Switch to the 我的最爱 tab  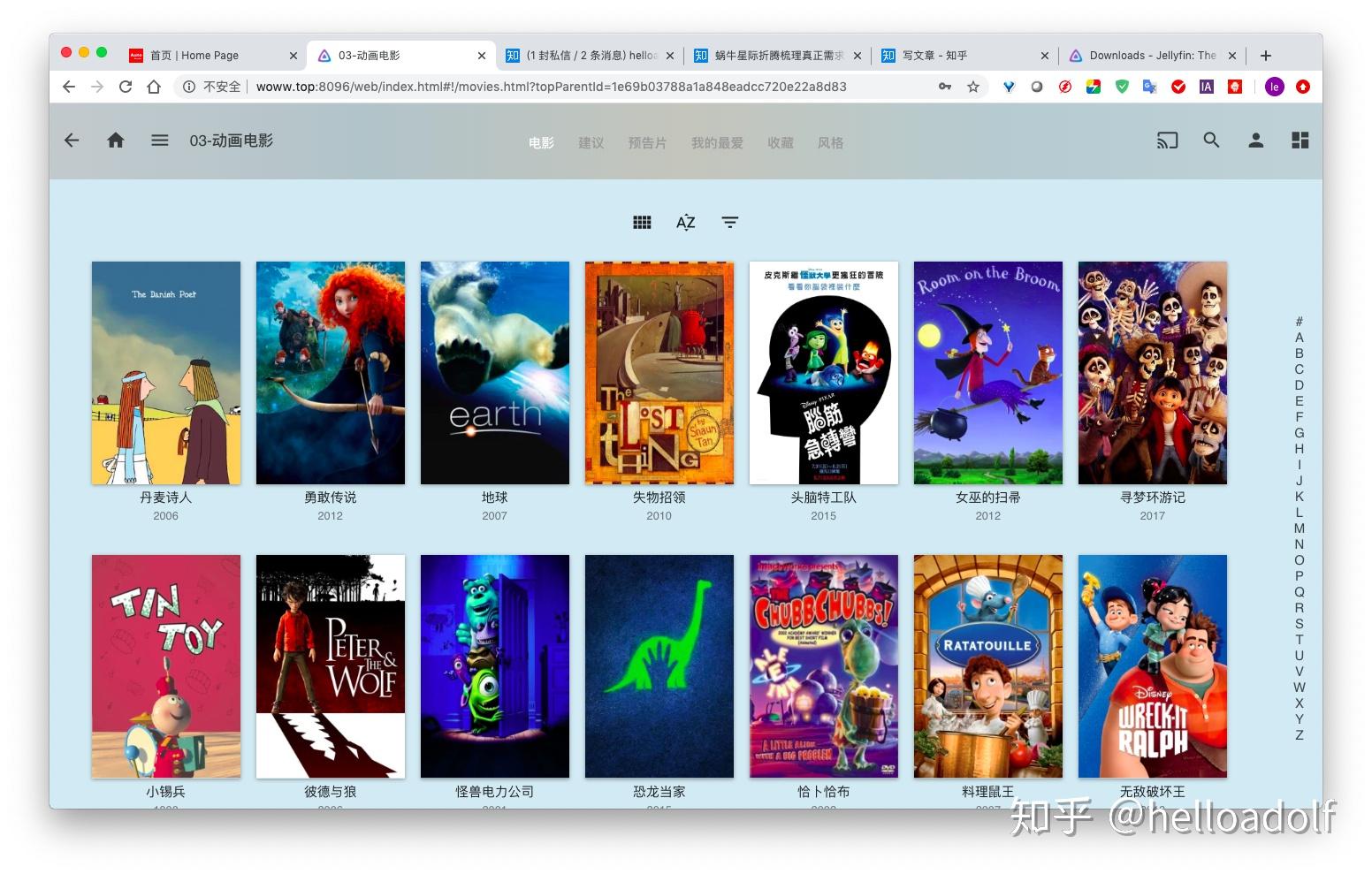[x=717, y=143]
